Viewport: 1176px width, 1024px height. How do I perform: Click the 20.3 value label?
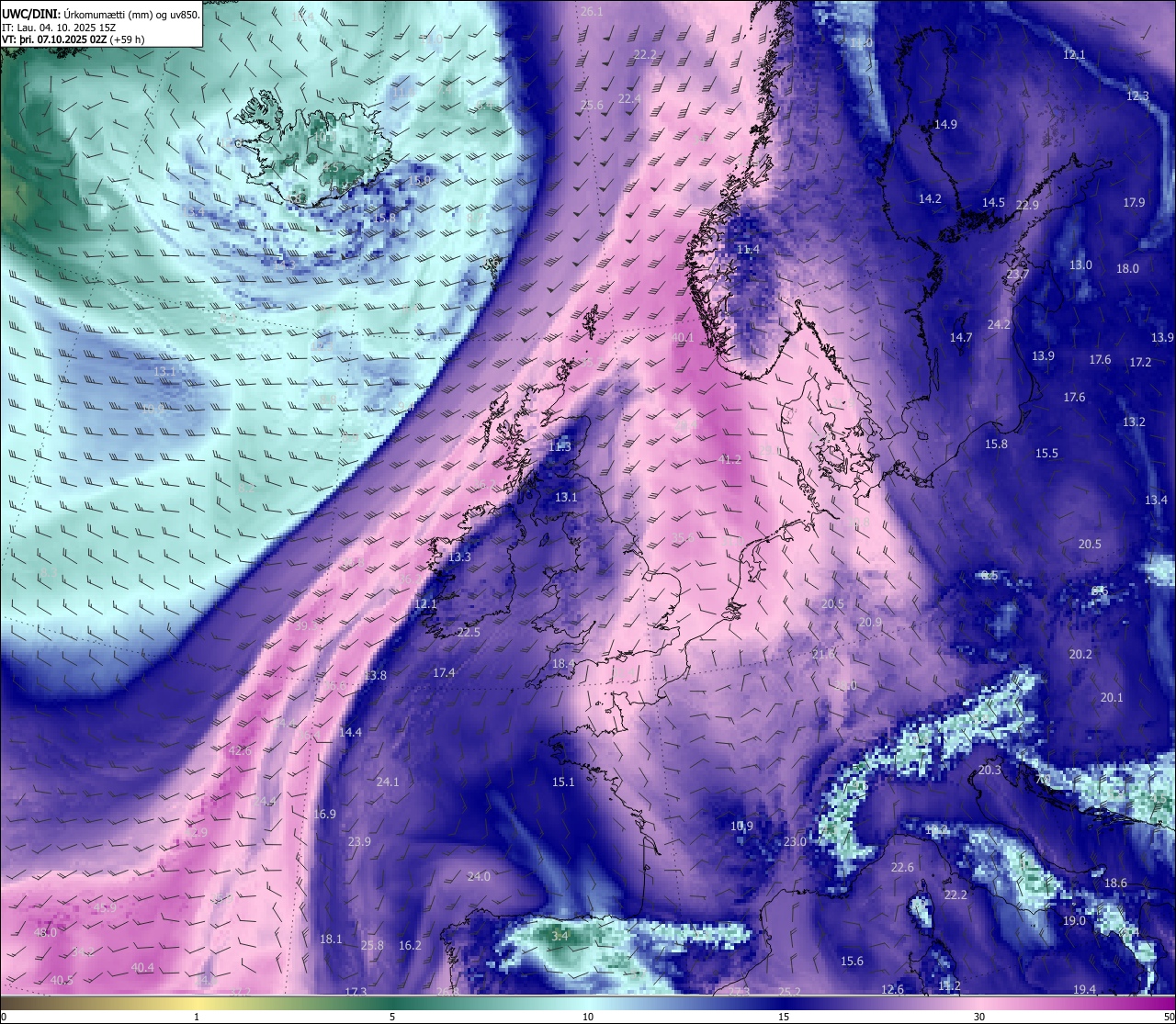[x=989, y=771]
